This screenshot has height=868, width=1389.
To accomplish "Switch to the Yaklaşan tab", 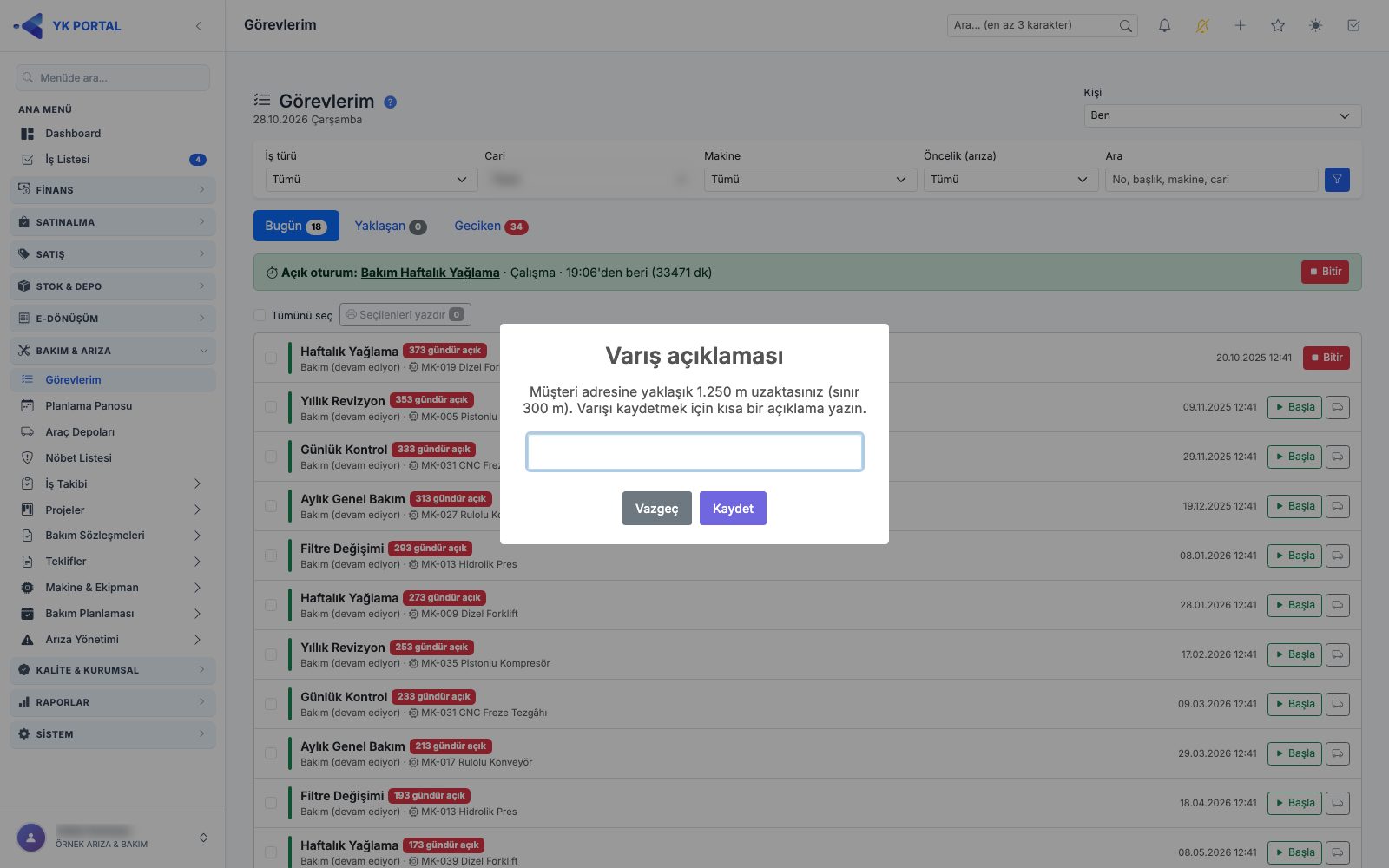I will click(391, 226).
